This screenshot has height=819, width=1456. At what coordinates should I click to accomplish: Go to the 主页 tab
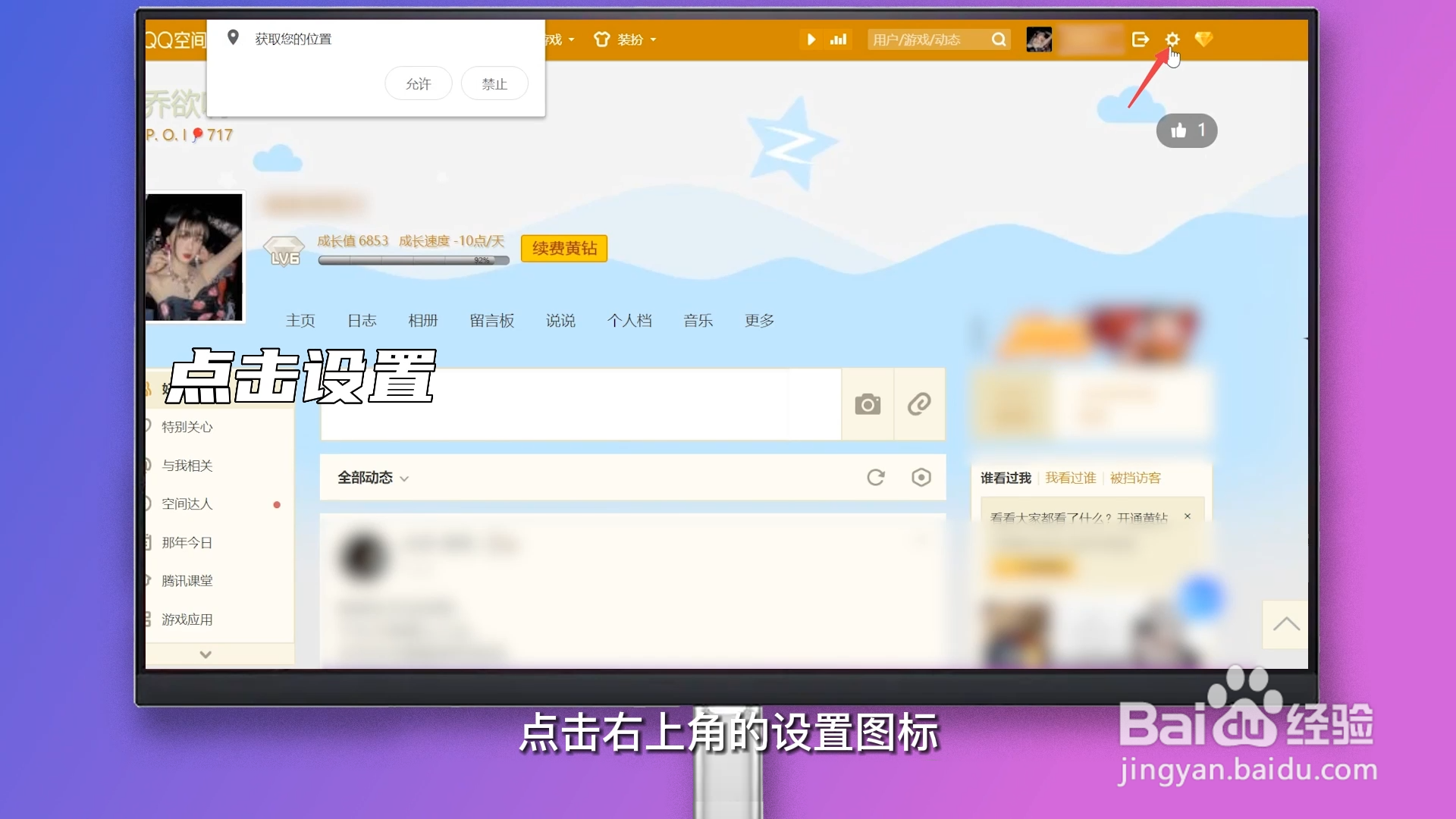click(x=300, y=321)
